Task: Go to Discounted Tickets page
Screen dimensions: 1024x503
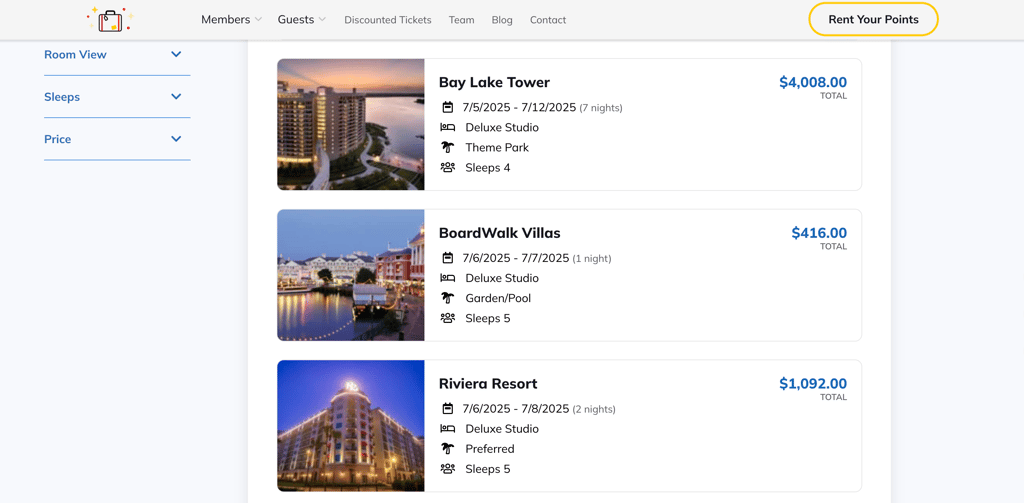Action: (x=388, y=20)
